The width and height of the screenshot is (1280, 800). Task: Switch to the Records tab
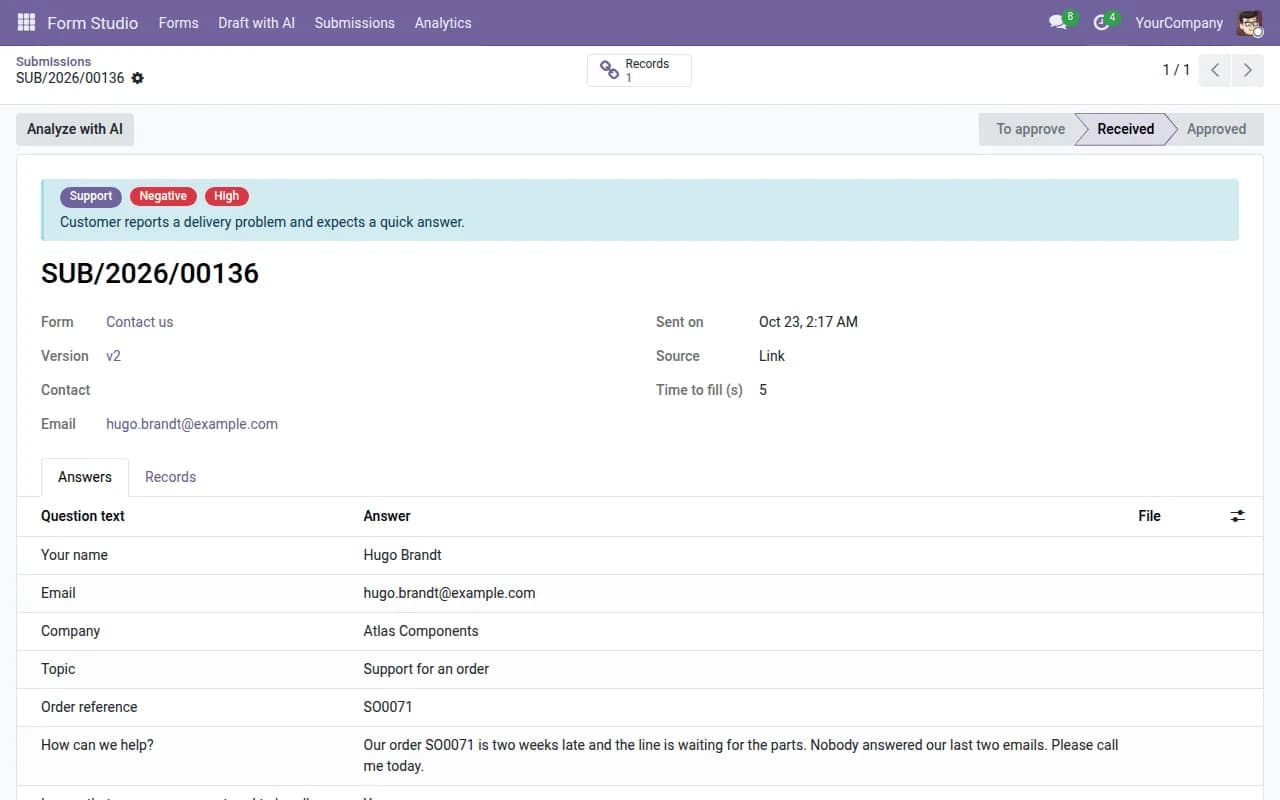tap(170, 477)
